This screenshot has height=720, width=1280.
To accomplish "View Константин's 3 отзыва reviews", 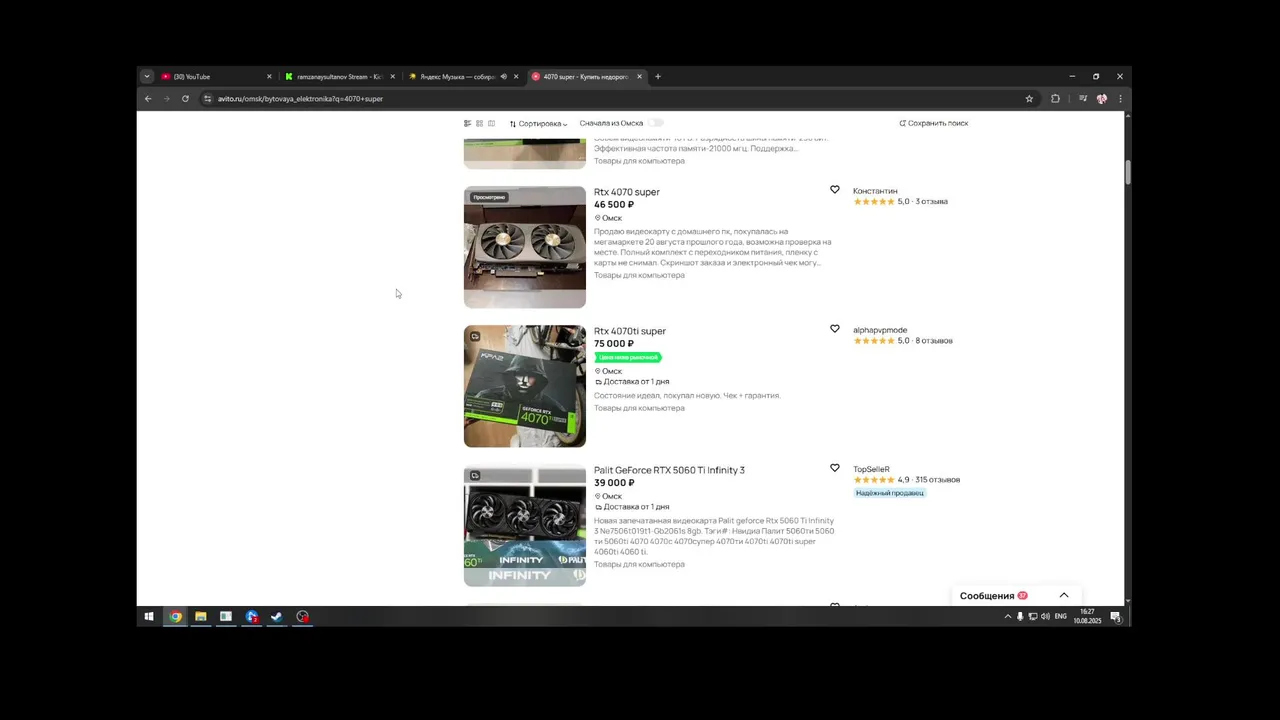I will pyautogui.click(x=932, y=202).
